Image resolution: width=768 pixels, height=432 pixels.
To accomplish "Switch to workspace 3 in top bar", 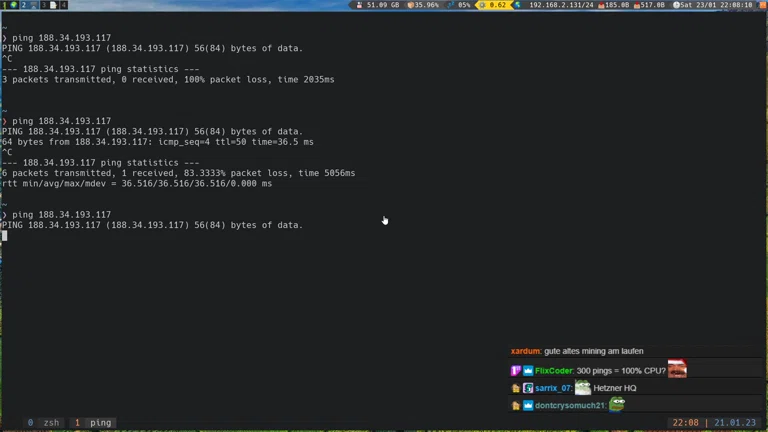I will pos(44,5).
